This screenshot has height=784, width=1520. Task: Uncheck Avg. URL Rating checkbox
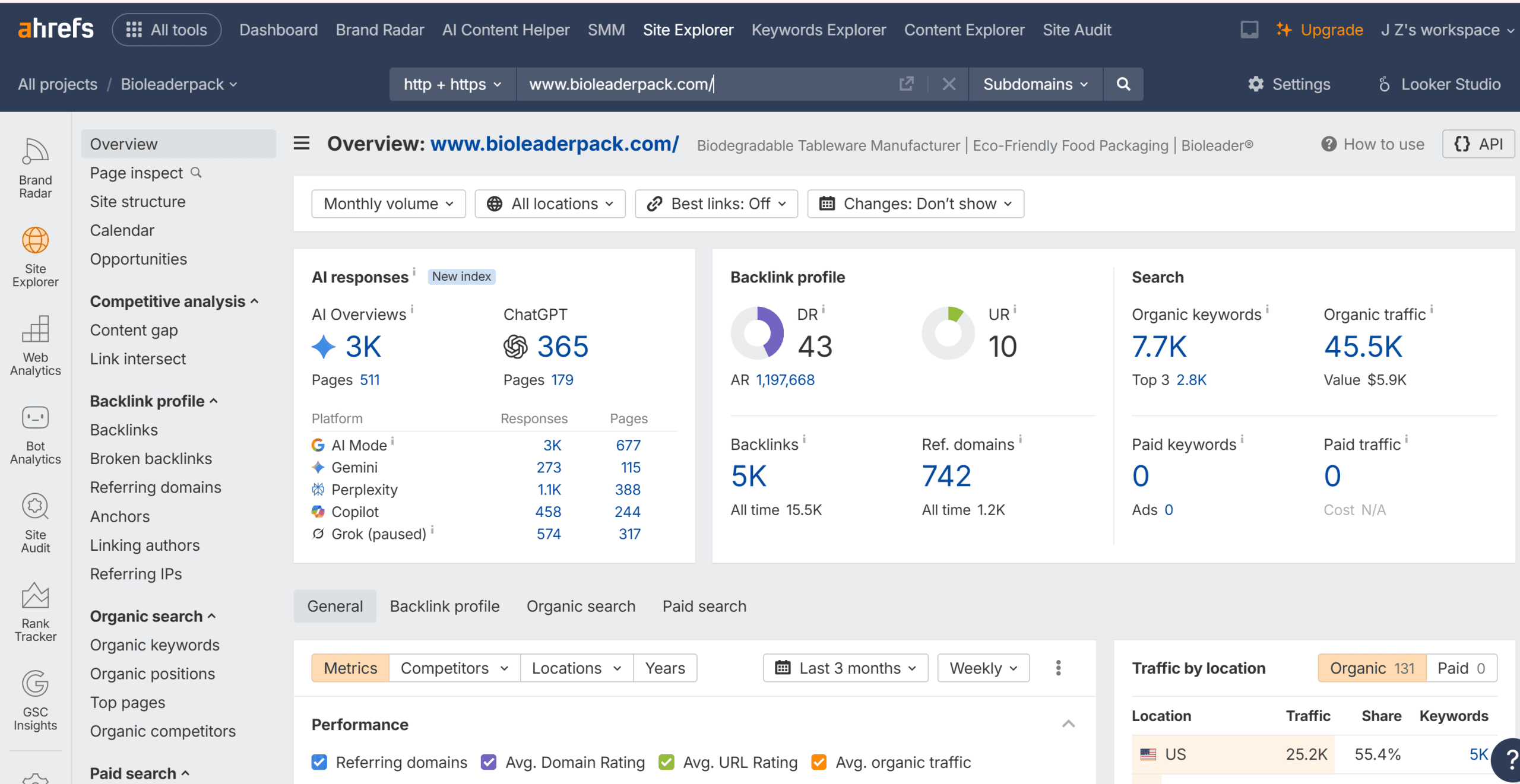pyautogui.click(x=667, y=762)
